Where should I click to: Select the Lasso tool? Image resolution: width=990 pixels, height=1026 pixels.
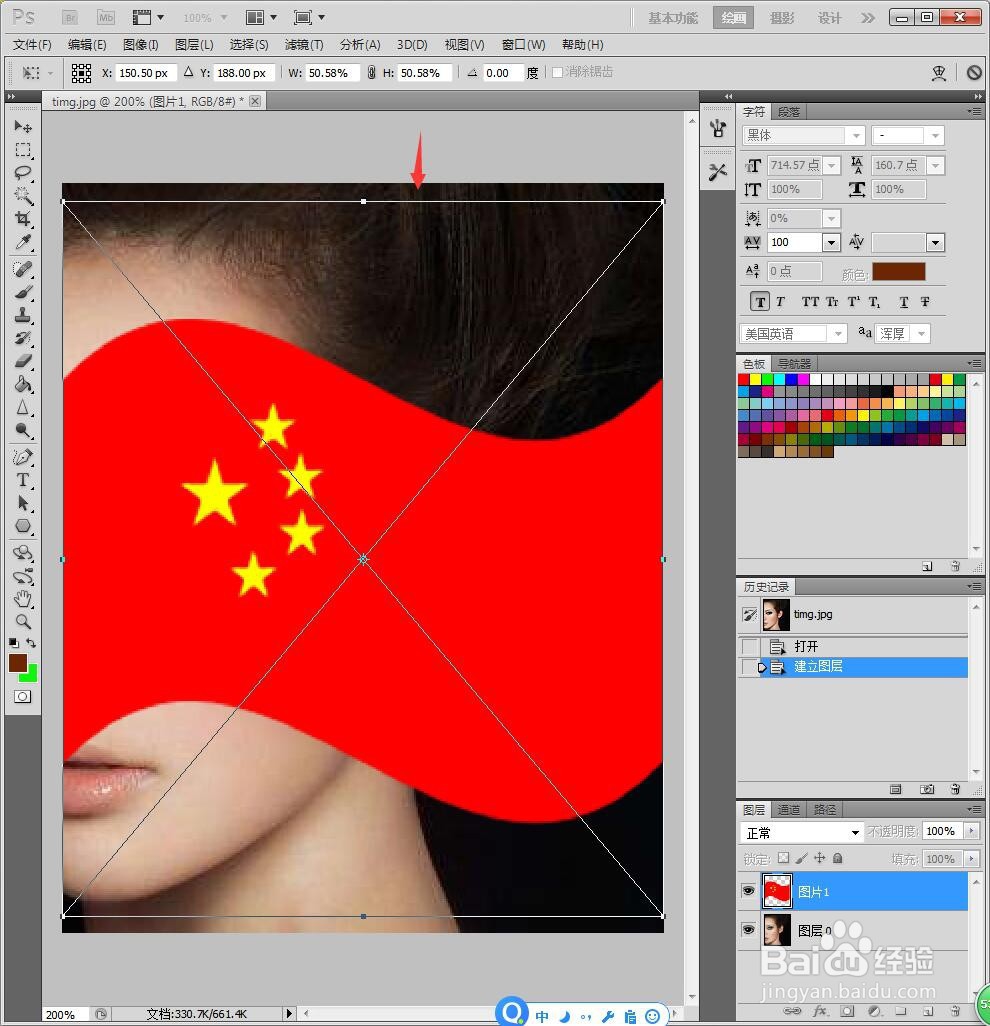(23, 173)
